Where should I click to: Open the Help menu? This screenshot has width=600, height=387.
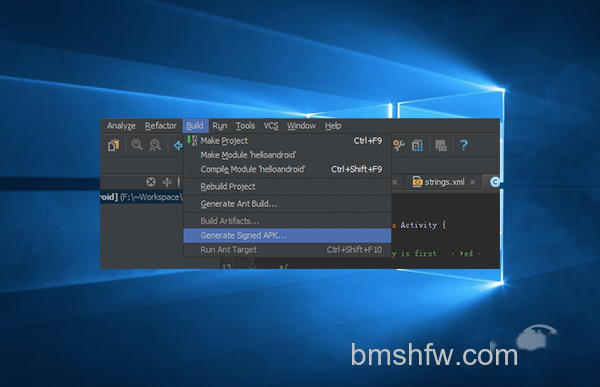[x=333, y=126]
